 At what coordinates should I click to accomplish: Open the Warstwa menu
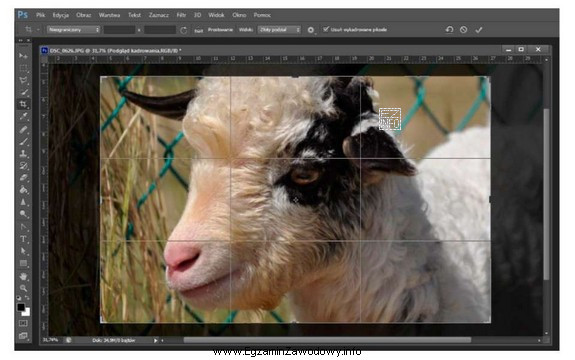coord(109,15)
